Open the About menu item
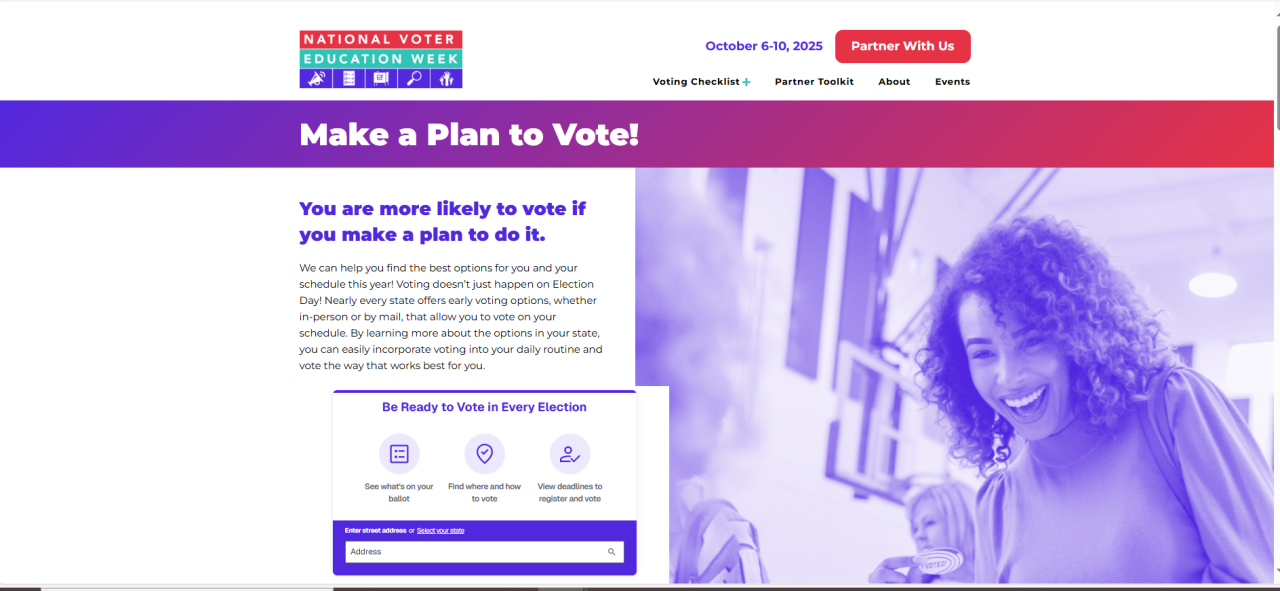 coord(894,82)
